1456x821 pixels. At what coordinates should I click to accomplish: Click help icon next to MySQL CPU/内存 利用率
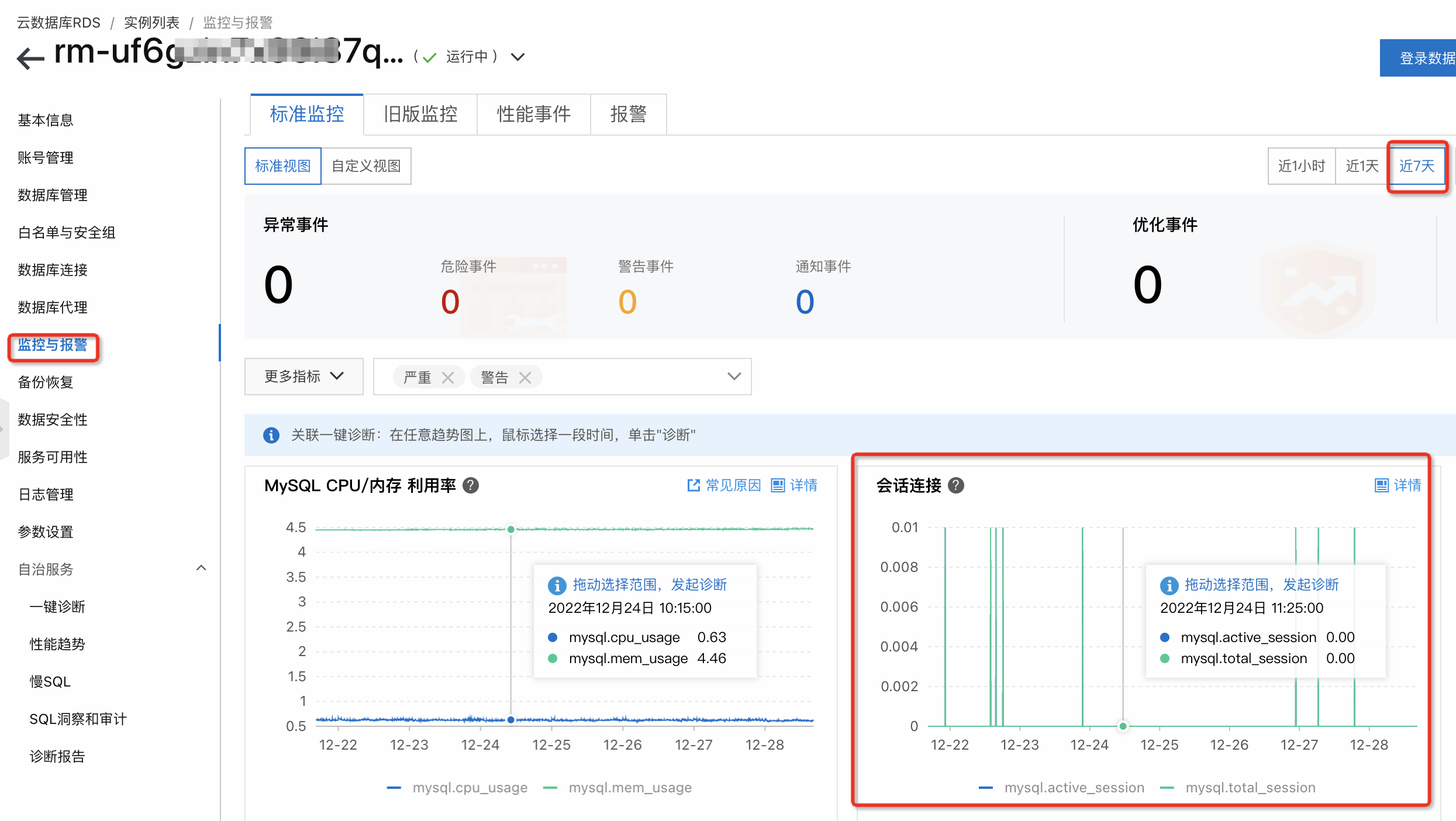pyautogui.click(x=471, y=485)
